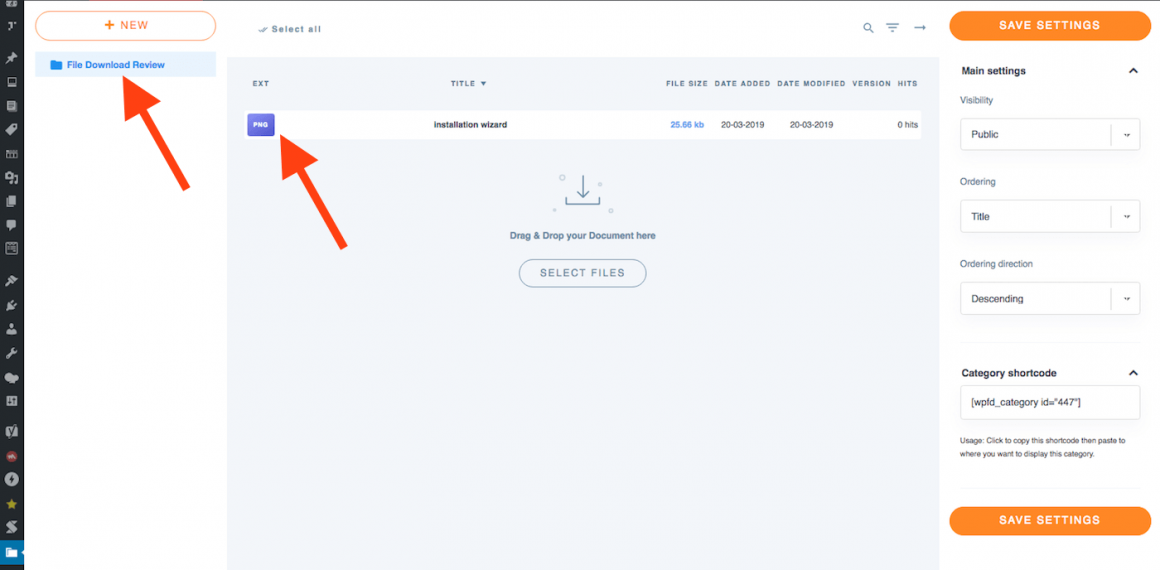Viewport: 1160px width, 570px height.
Task: Open Ordering direction dropdown showing Descending
Action: (x=1050, y=299)
